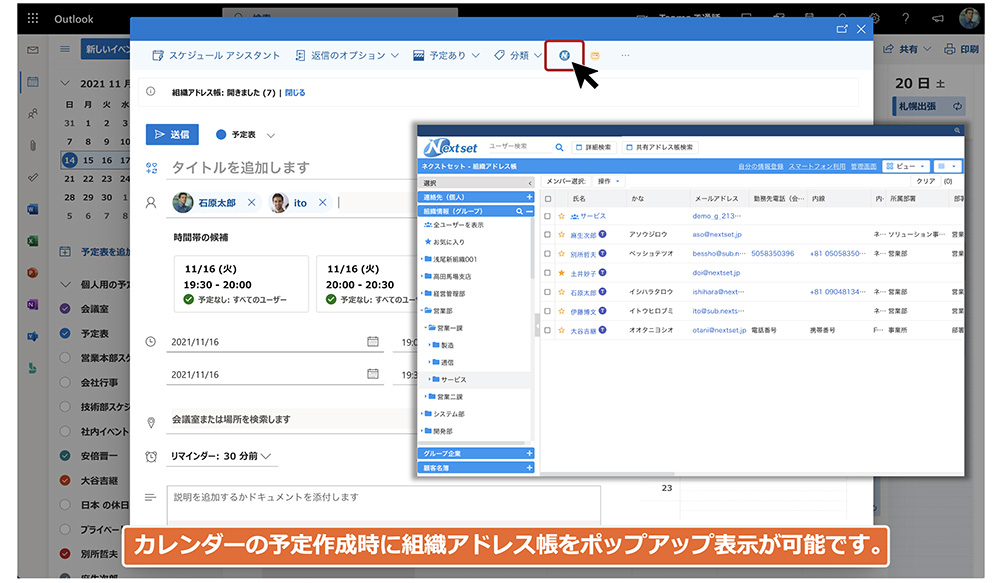Click the Nextset address book add-in icon

click(x=564, y=55)
